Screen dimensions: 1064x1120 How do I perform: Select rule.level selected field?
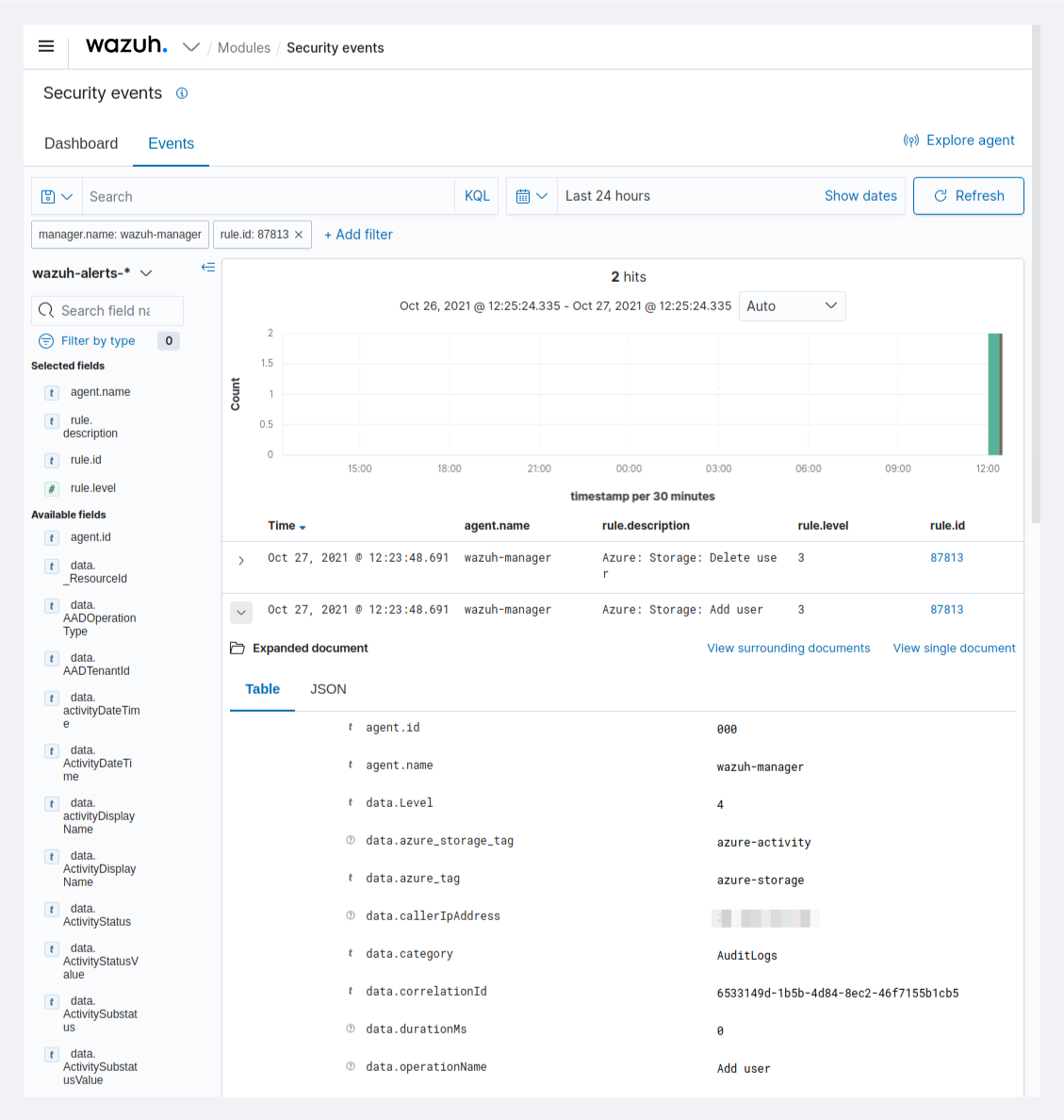click(x=93, y=487)
